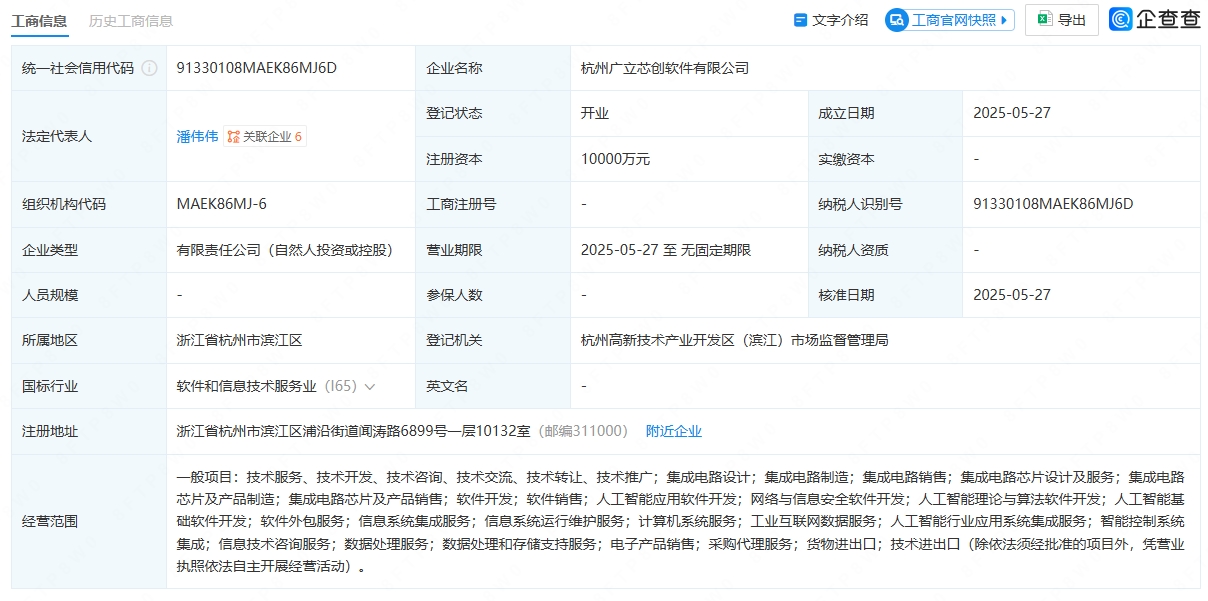Click 登记机关 value 杭州高新技术产业开发区

(x=735, y=340)
